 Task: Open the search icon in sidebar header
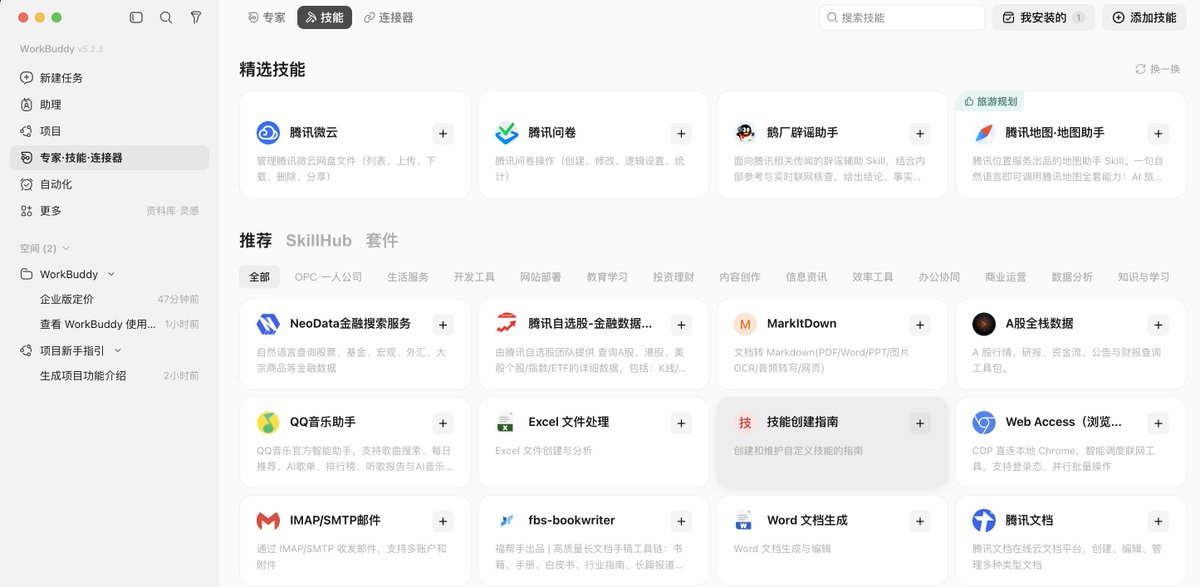(x=166, y=18)
